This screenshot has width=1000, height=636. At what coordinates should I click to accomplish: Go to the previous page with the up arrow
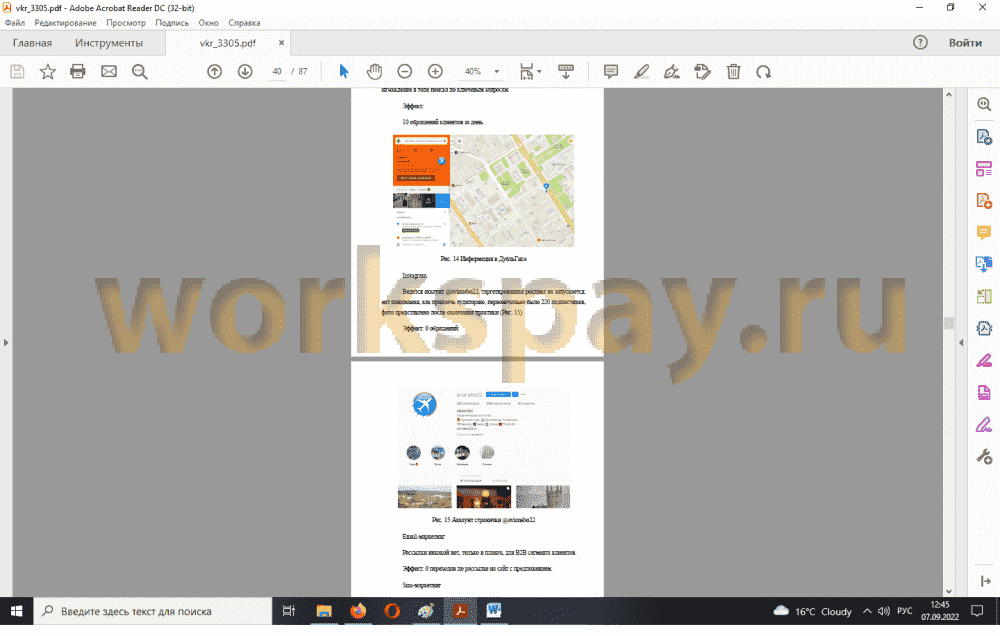point(214,71)
